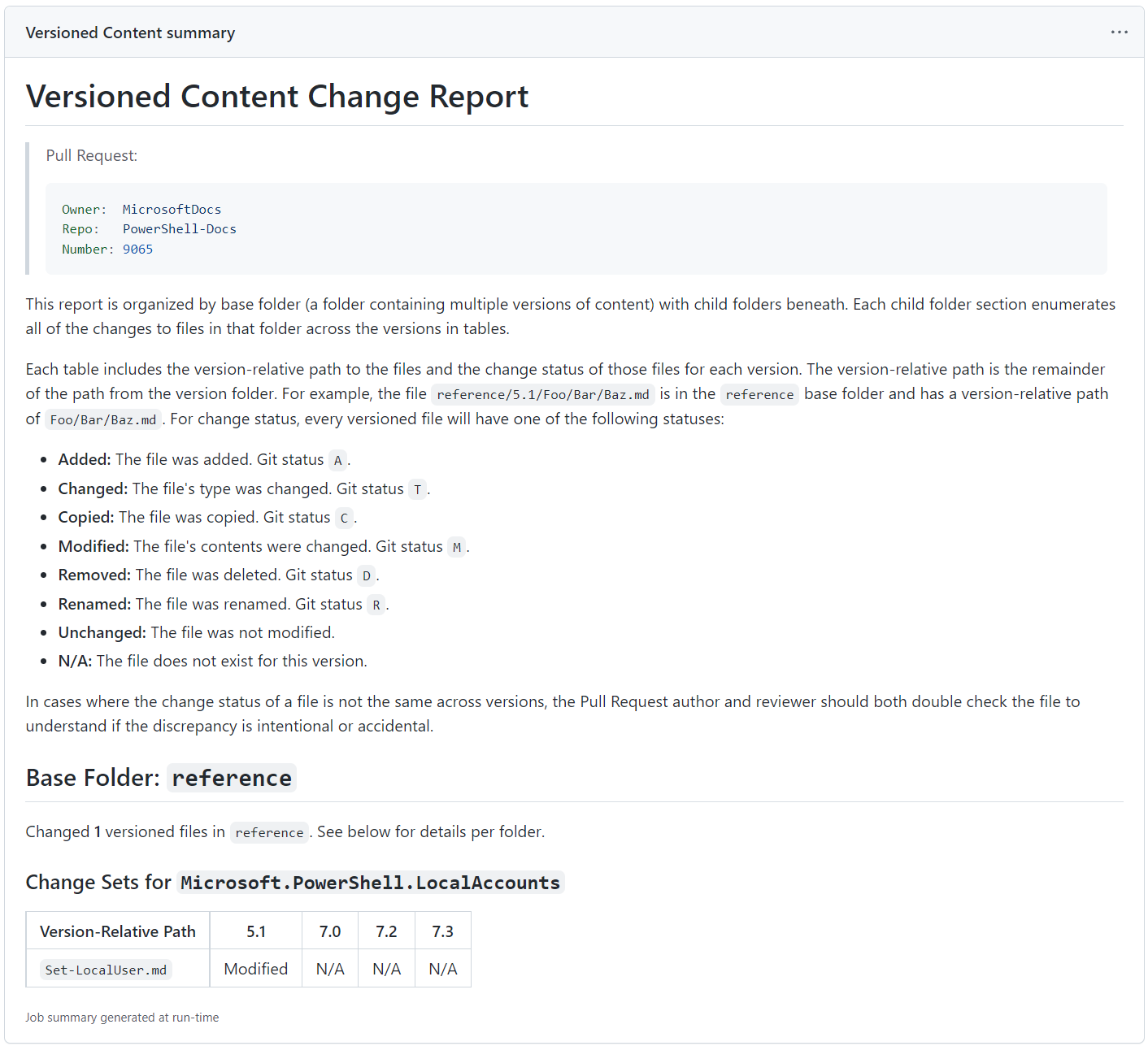This screenshot has height=1046, width=1148.
Task: Click the Foo/Bar/Baz.md version-relative path example
Action: point(103,419)
